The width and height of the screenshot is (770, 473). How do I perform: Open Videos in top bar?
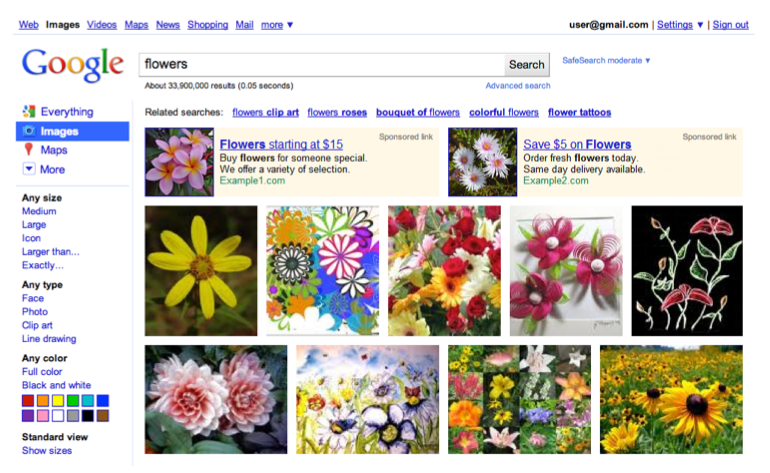(102, 25)
